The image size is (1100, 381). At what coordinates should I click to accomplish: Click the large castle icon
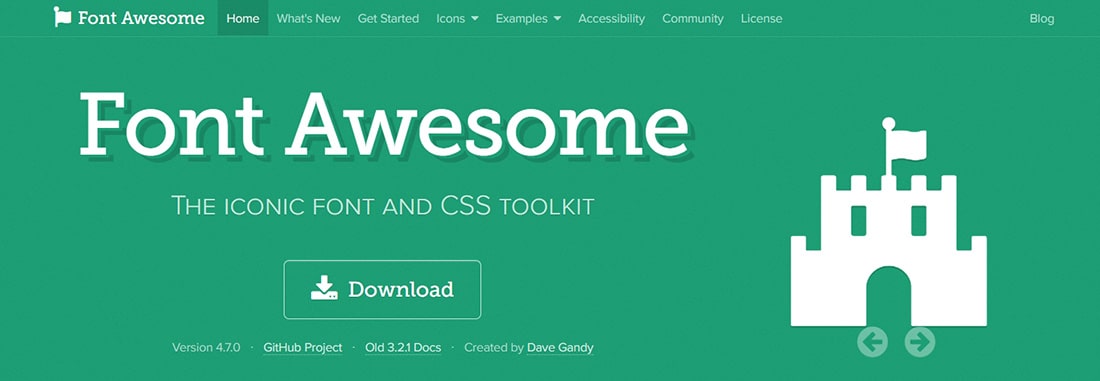(x=889, y=222)
